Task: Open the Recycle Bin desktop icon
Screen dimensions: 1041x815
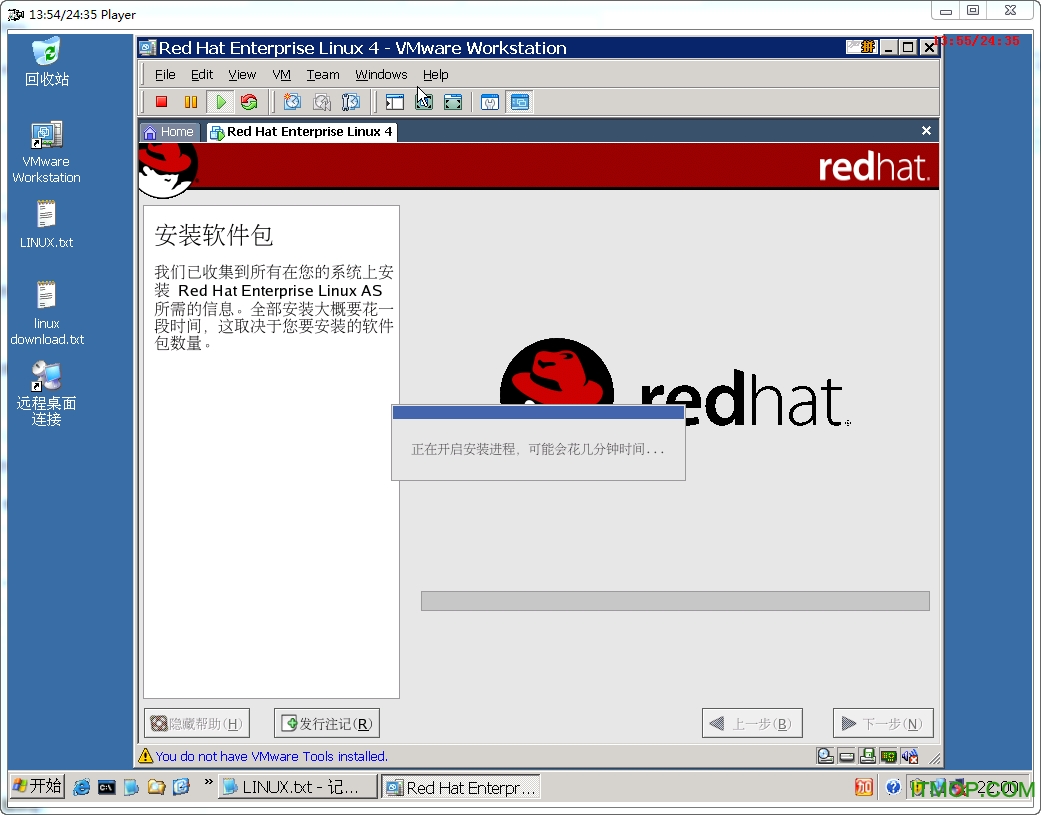Action: coord(46,62)
